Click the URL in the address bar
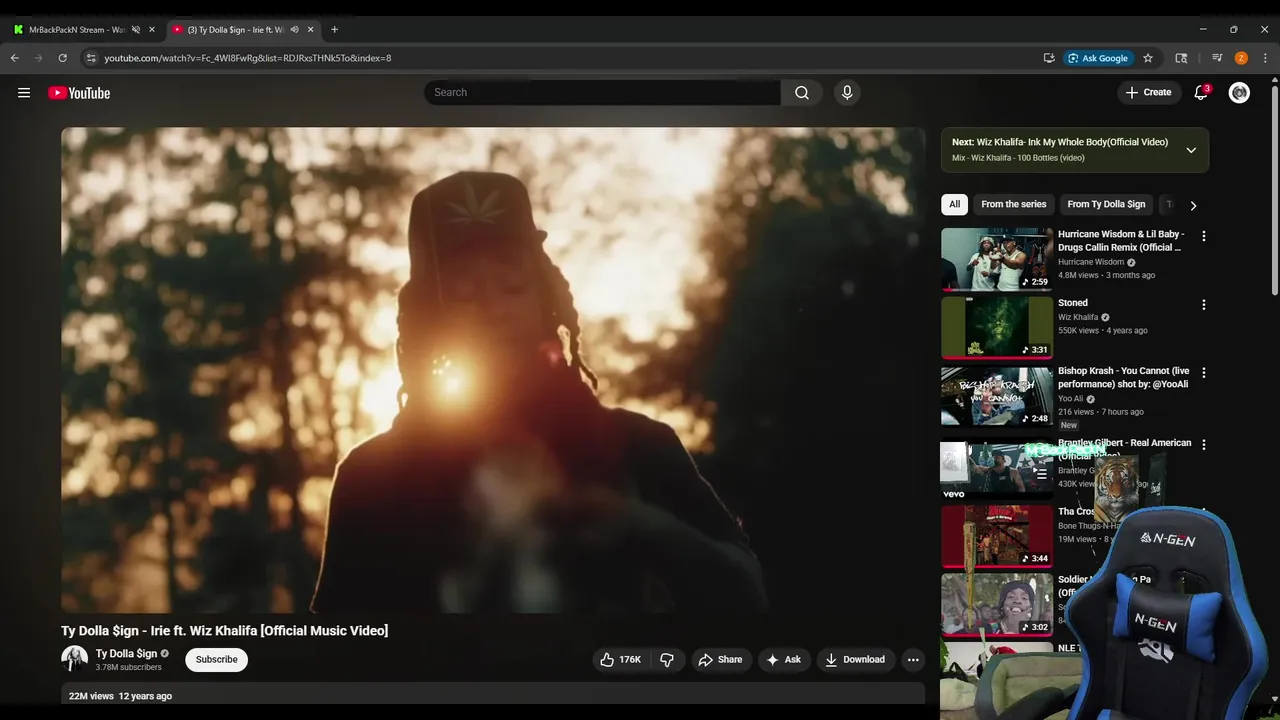Image resolution: width=1280 pixels, height=720 pixels. pyautogui.click(x=248, y=58)
